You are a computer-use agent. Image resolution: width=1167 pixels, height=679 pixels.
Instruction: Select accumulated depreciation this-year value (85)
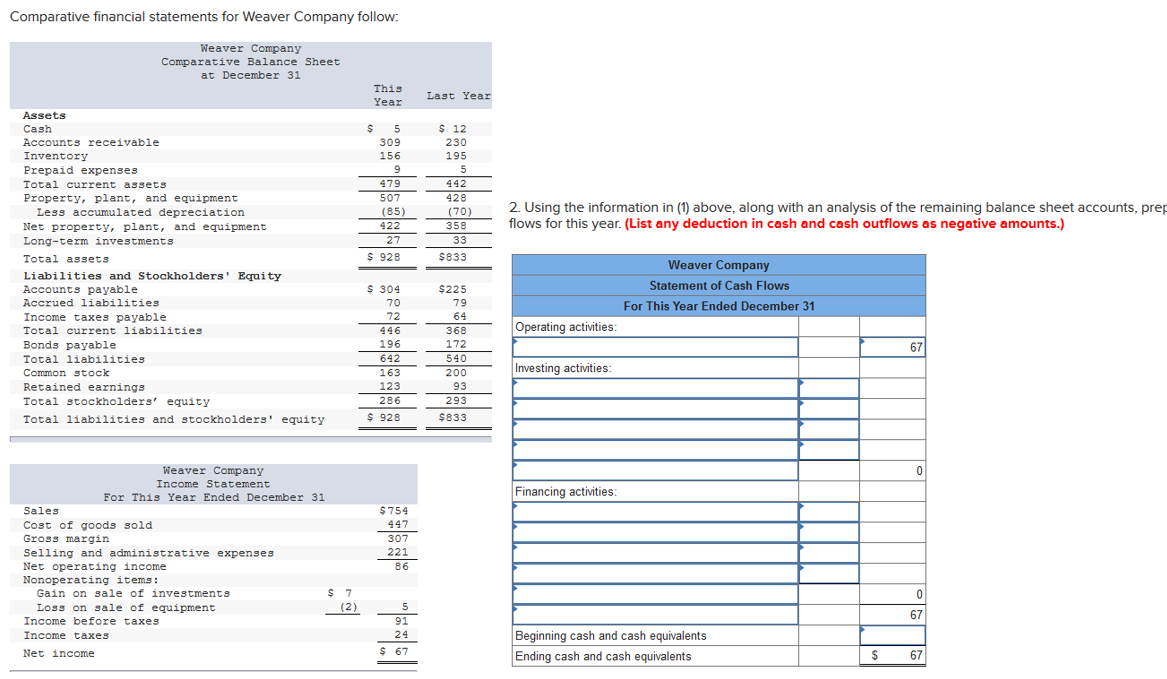point(393,211)
